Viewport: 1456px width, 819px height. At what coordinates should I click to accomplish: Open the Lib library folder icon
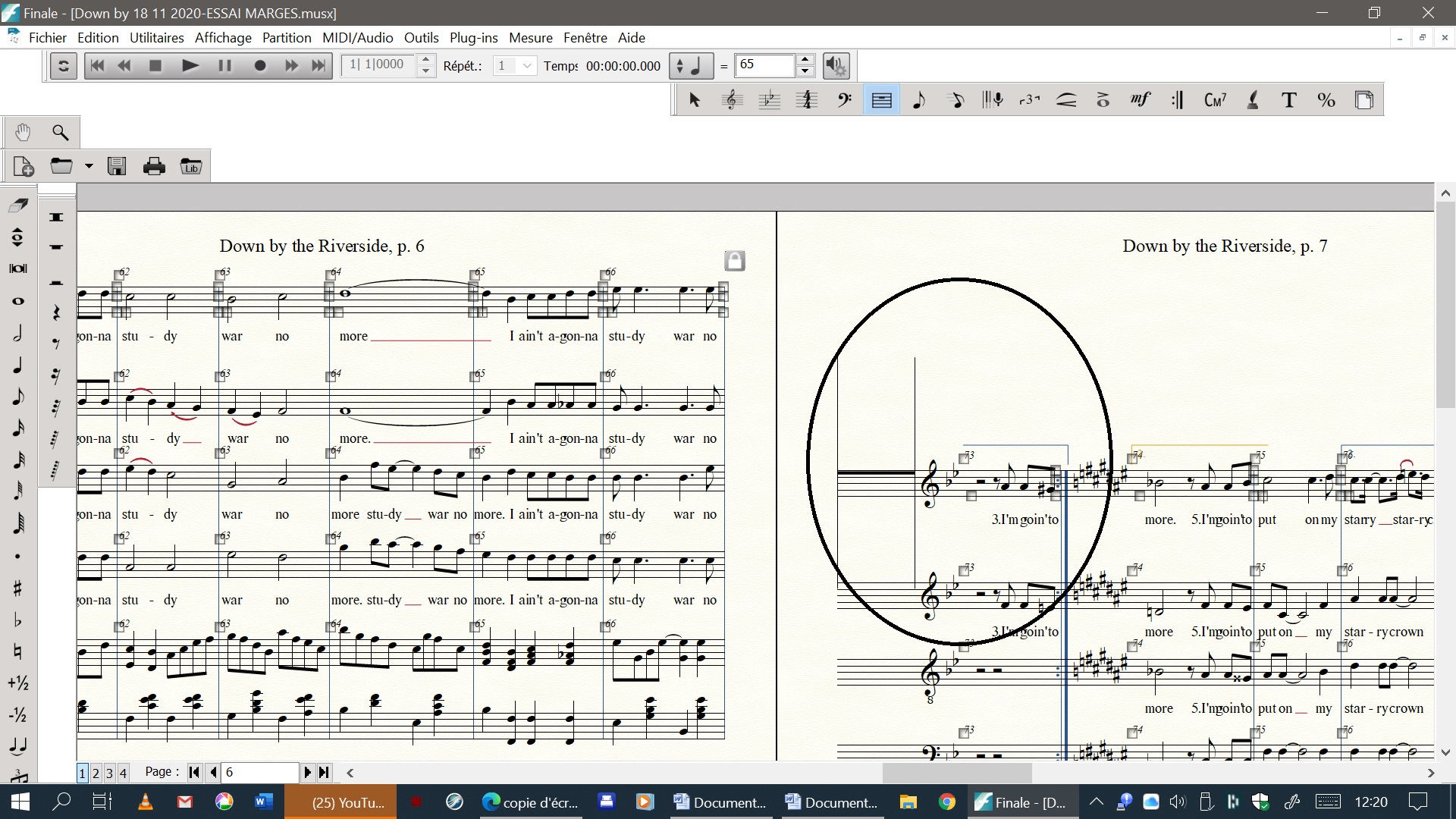(x=190, y=166)
